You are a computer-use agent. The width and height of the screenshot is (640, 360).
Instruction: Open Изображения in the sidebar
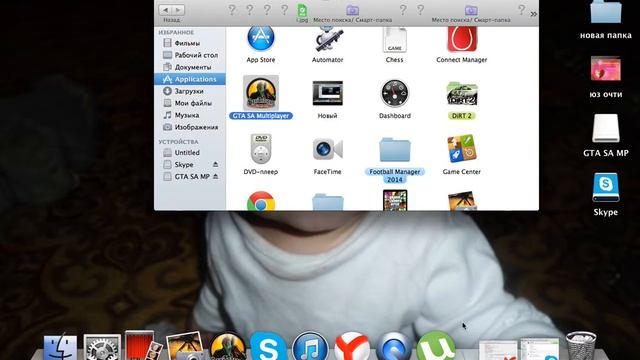(190, 127)
